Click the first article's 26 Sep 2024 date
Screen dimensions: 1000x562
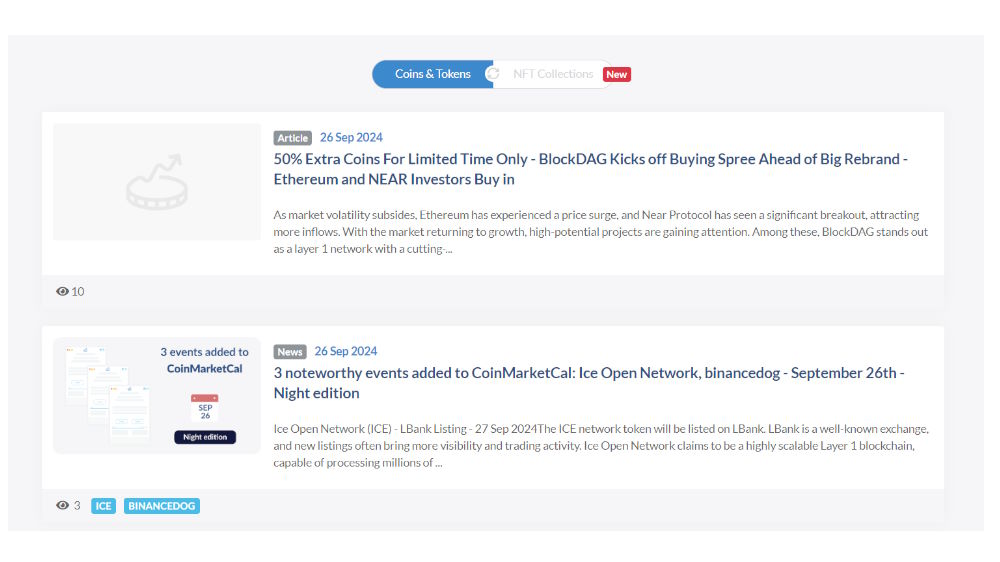pos(351,137)
